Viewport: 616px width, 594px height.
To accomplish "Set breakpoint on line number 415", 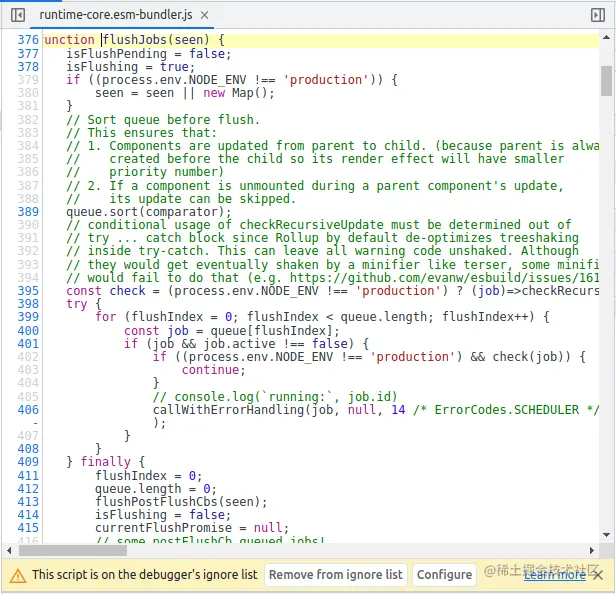I will [28, 528].
